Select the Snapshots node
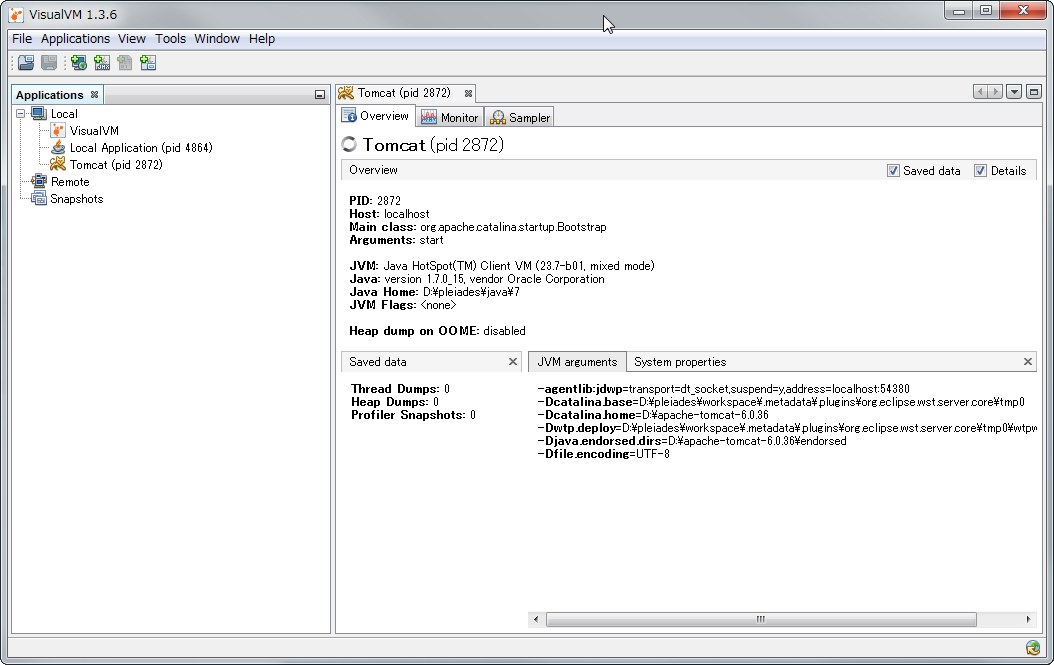This screenshot has width=1054, height=665. click(77, 198)
